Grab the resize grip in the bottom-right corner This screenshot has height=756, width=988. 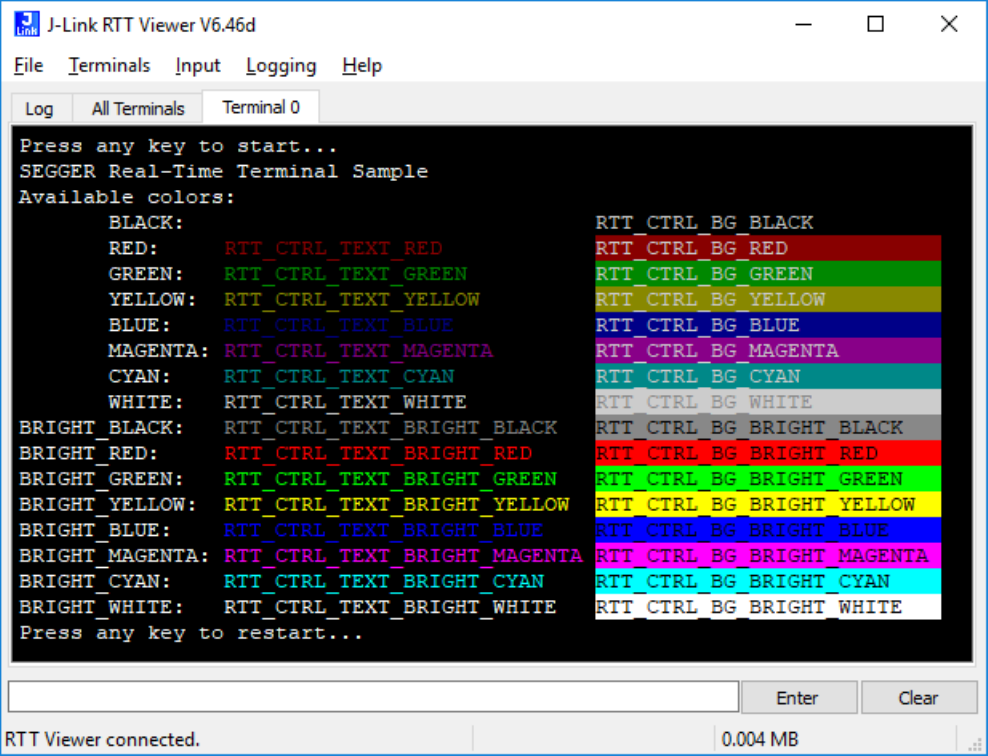click(x=976, y=744)
